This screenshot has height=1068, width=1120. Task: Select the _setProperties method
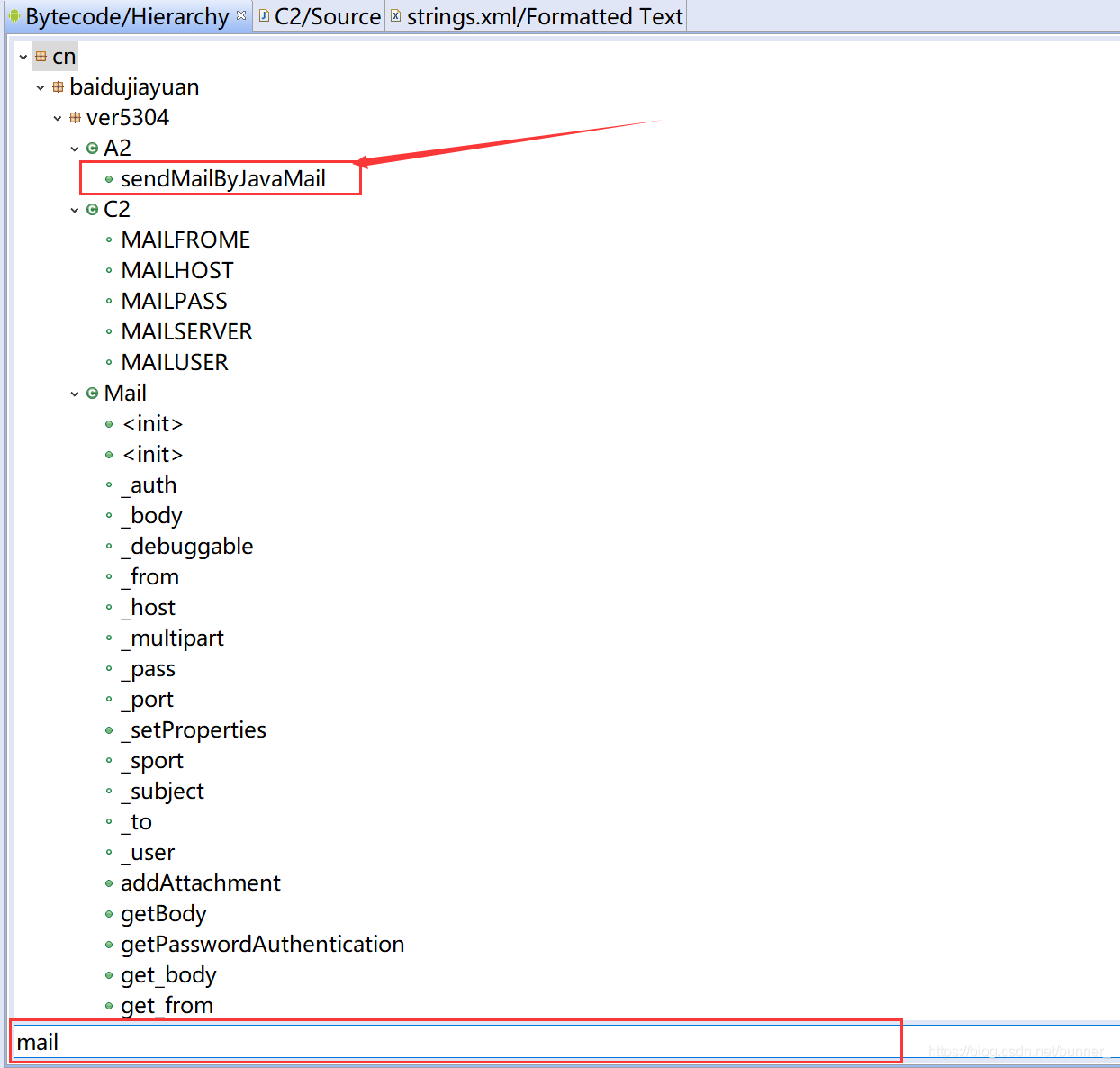194,729
